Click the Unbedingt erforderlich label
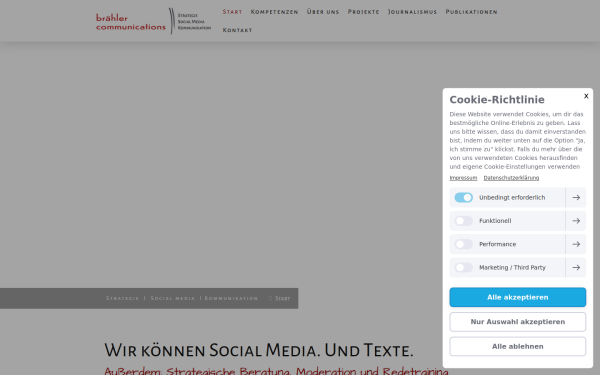This screenshot has width=600, height=375. [x=512, y=197]
